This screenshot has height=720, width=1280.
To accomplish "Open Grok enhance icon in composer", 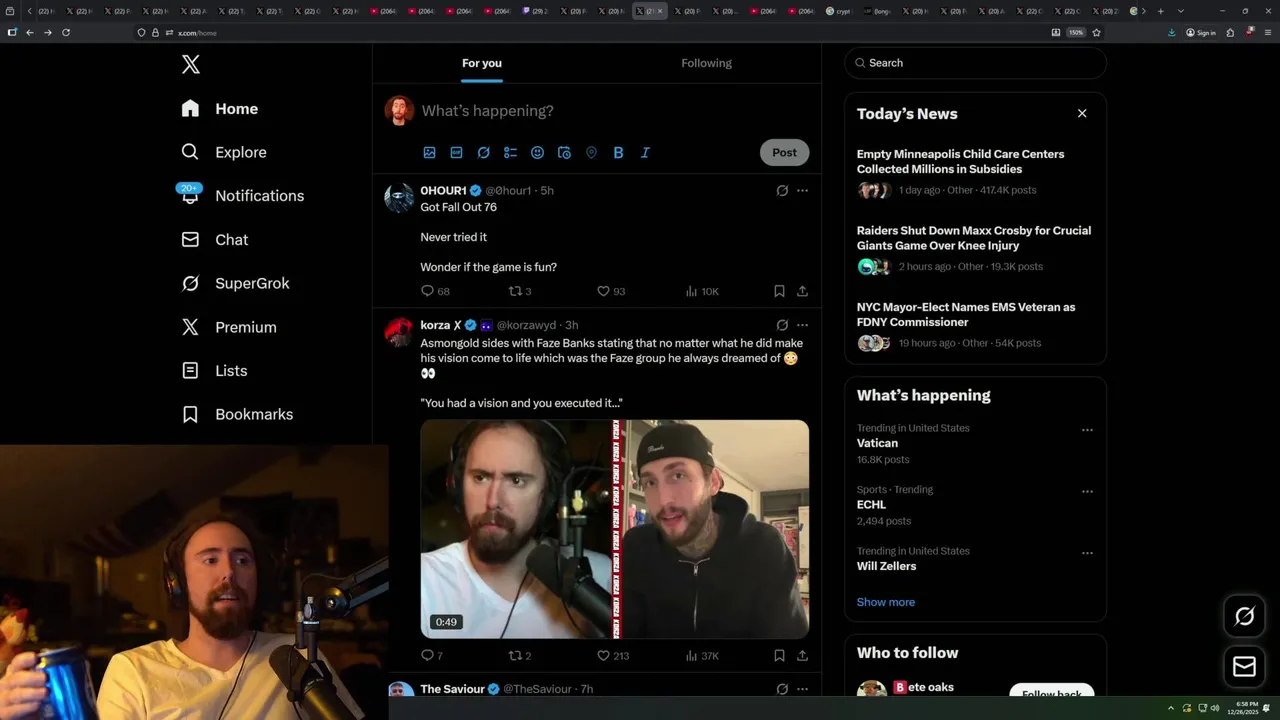I will pos(484,153).
